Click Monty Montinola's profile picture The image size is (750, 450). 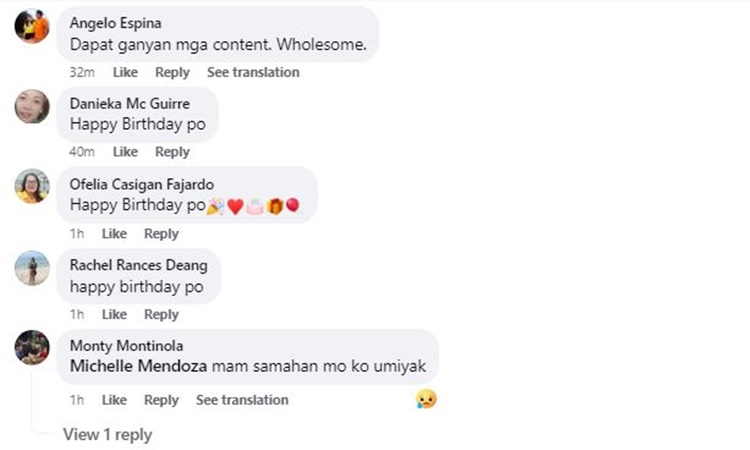tap(32, 348)
